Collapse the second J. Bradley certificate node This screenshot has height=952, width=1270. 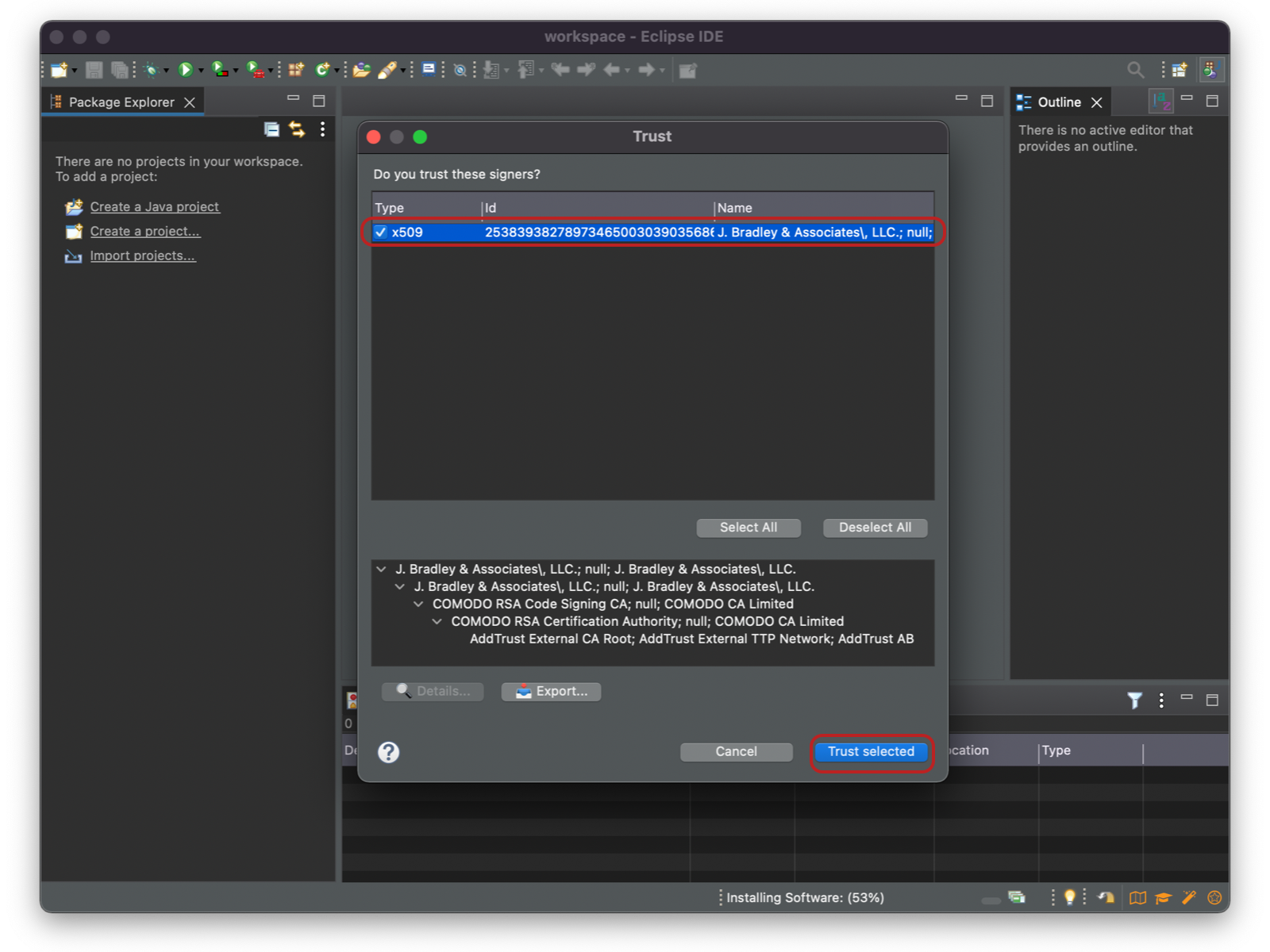(x=400, y=587)
